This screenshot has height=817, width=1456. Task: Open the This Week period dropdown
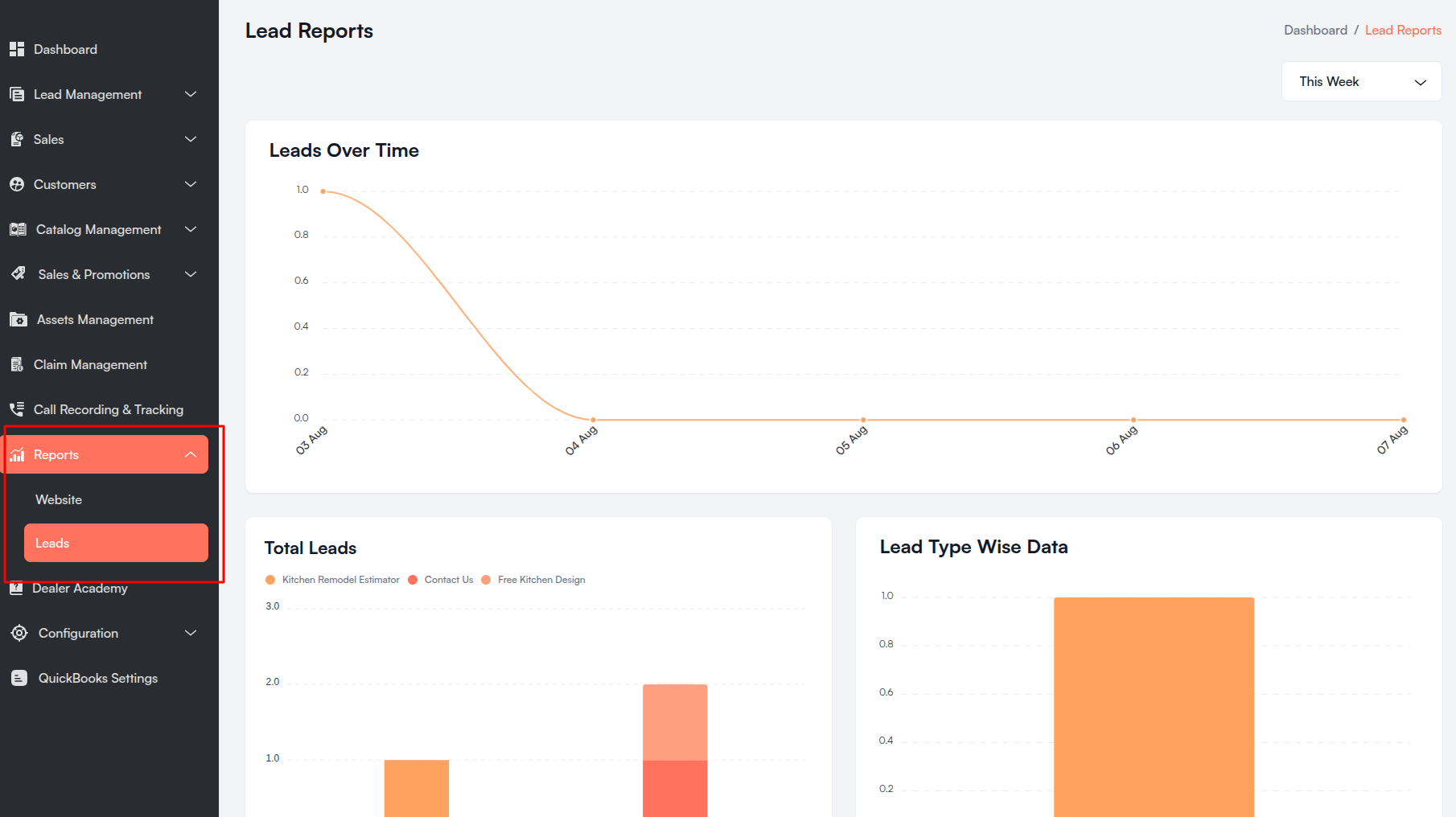tap(1361, 81)
